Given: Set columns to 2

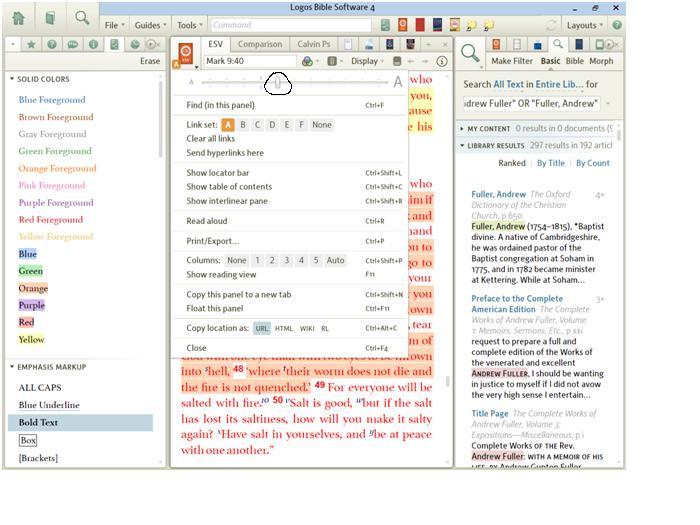Looking at the screenshot, I should tap(272, 260).
